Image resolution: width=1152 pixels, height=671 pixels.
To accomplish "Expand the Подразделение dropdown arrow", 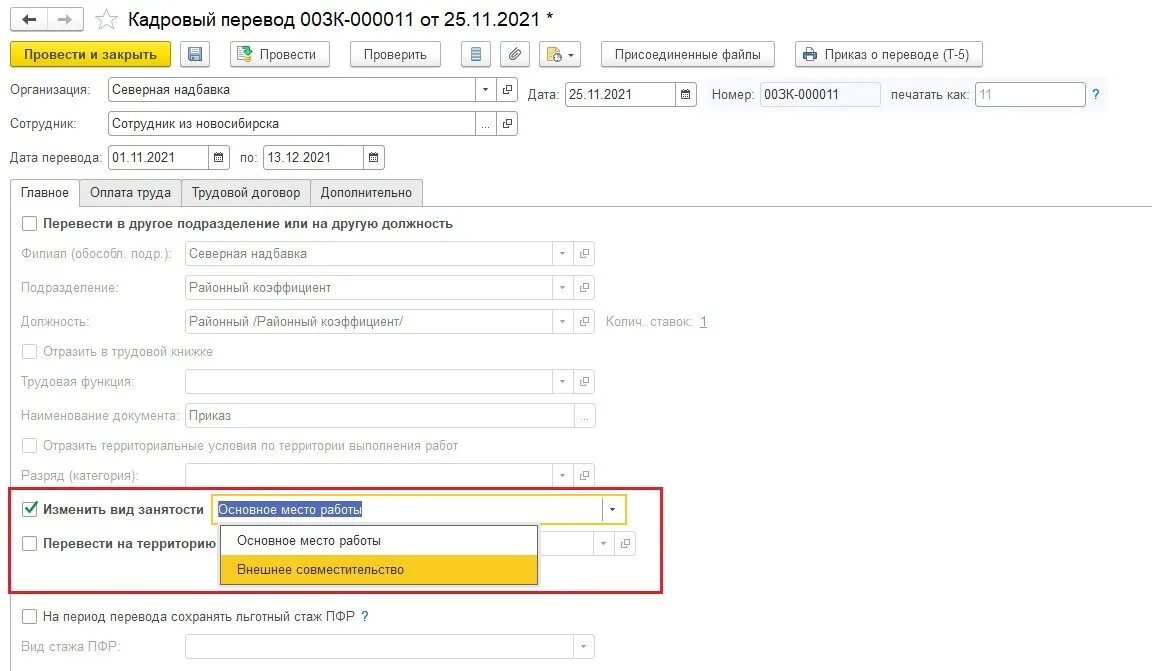I will pos(562,287).
